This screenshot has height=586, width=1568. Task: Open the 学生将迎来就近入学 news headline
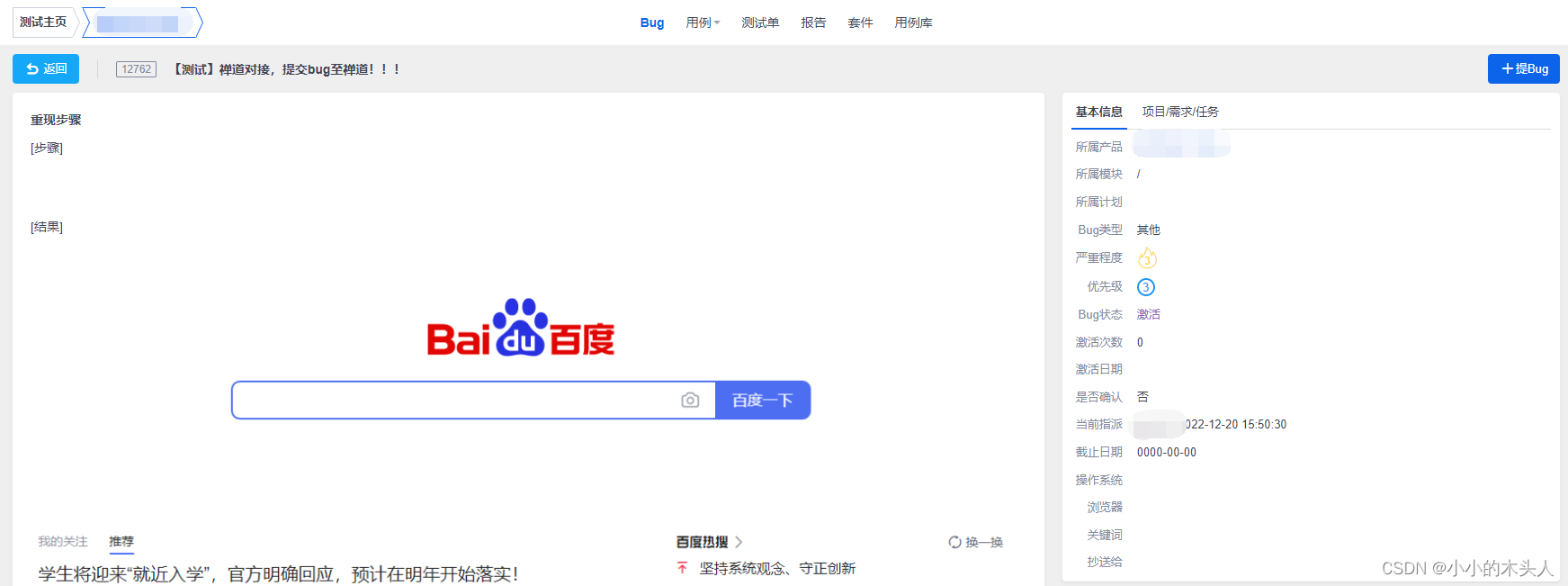click(x=278, y=574)
